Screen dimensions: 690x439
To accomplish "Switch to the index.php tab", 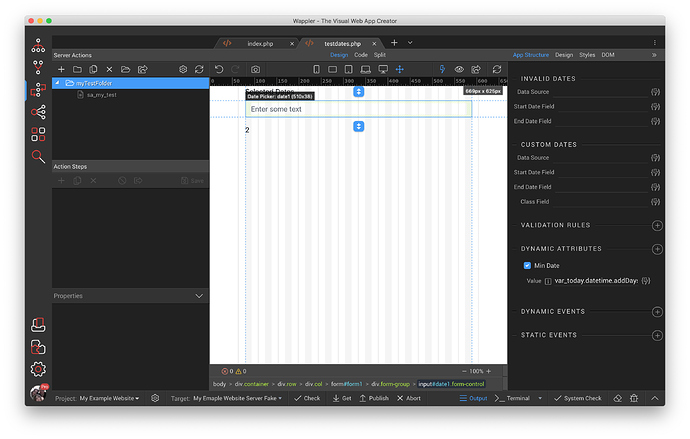I will 260,44.
